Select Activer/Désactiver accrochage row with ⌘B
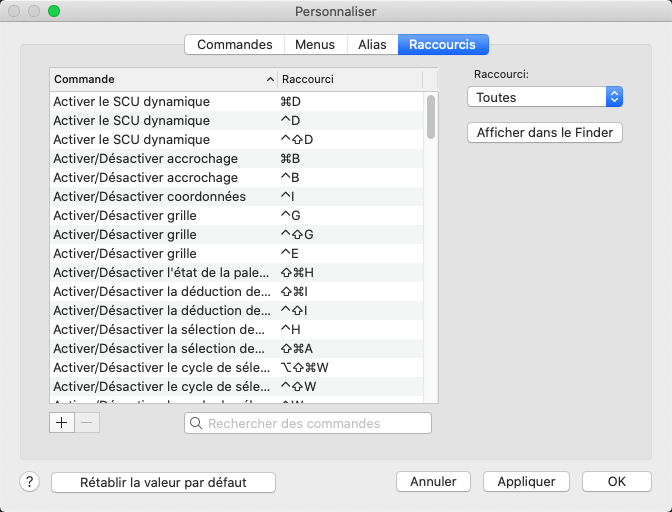The height and width of the screenshot is (512, 672). click(x=150, y=159)
